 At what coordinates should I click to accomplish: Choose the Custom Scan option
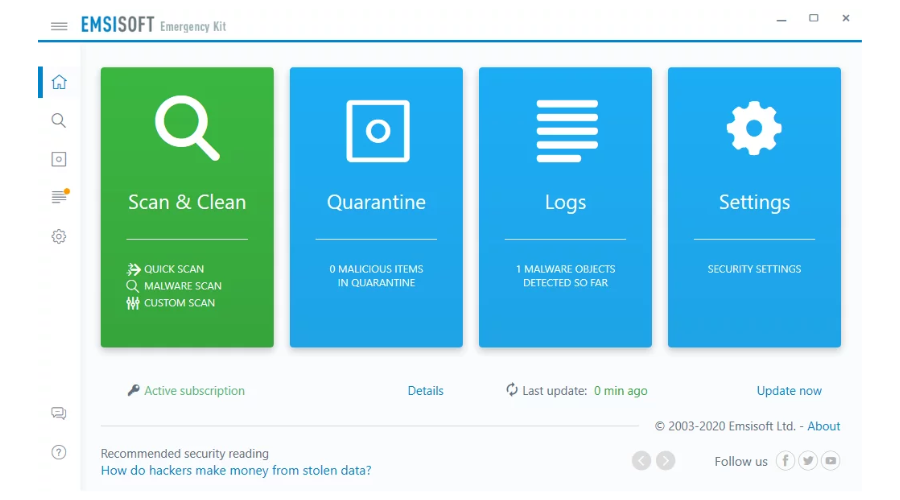tap(170, 303)
